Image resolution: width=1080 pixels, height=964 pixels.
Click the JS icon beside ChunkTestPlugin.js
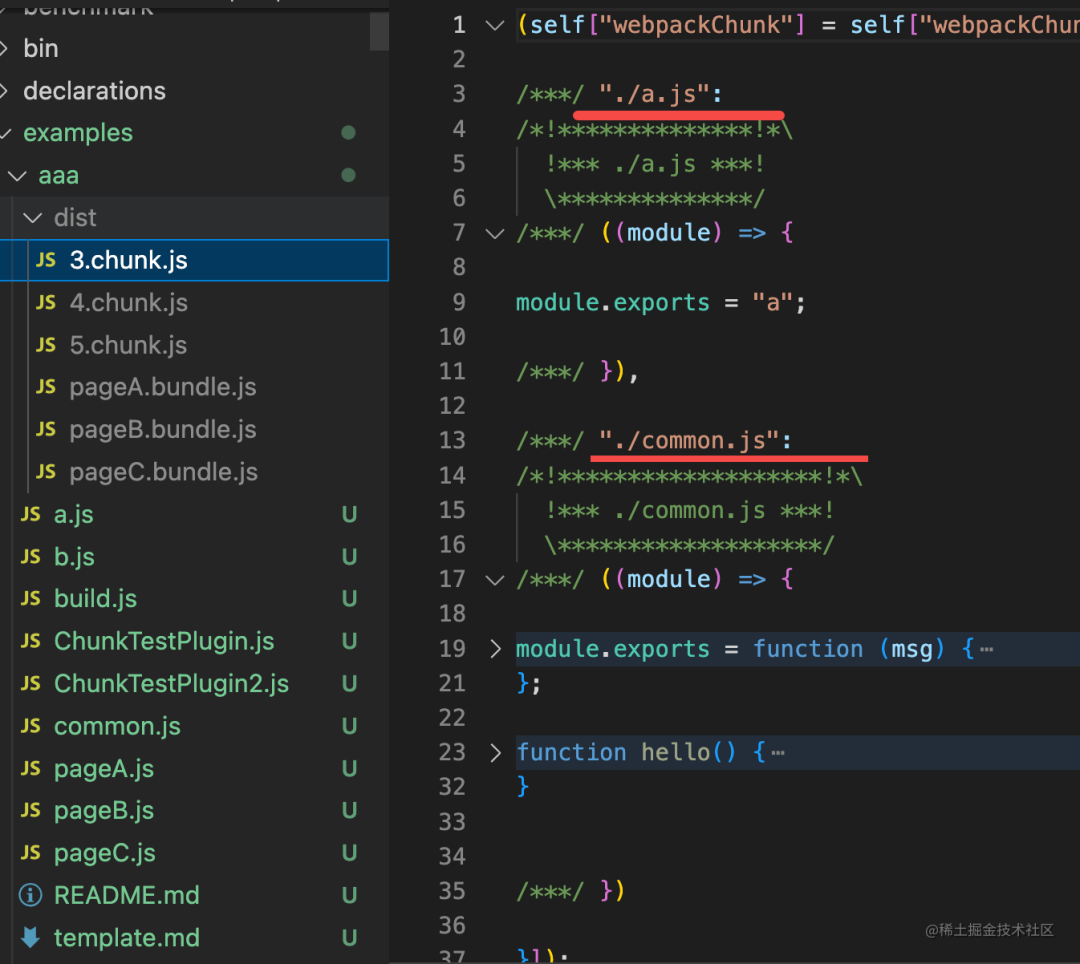tap(31, 642)
